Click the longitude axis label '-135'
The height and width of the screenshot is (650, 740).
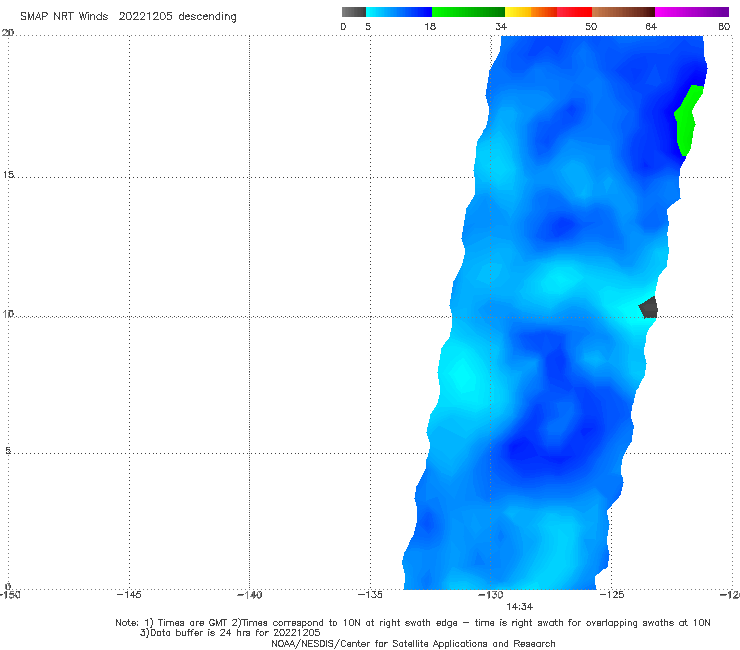(x=370, y=595)
